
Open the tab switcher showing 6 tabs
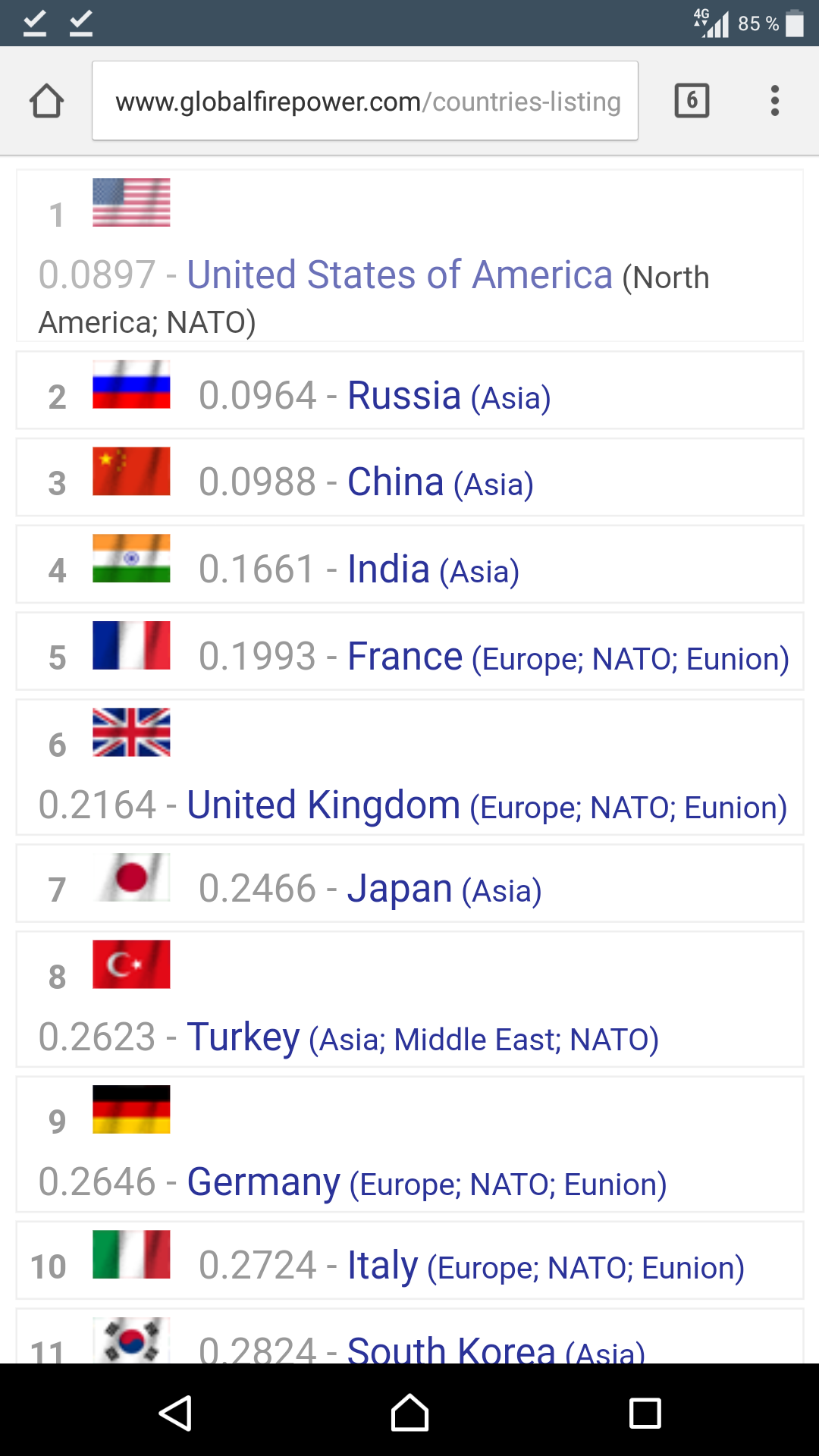coord(692,101)
